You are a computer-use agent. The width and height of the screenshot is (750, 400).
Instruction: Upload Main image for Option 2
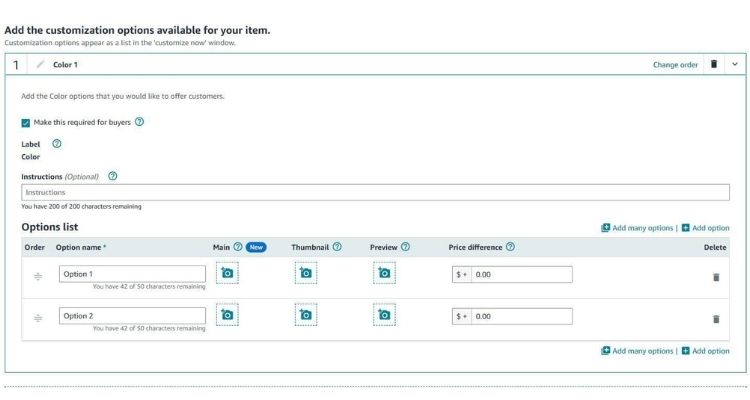(227, 315)
